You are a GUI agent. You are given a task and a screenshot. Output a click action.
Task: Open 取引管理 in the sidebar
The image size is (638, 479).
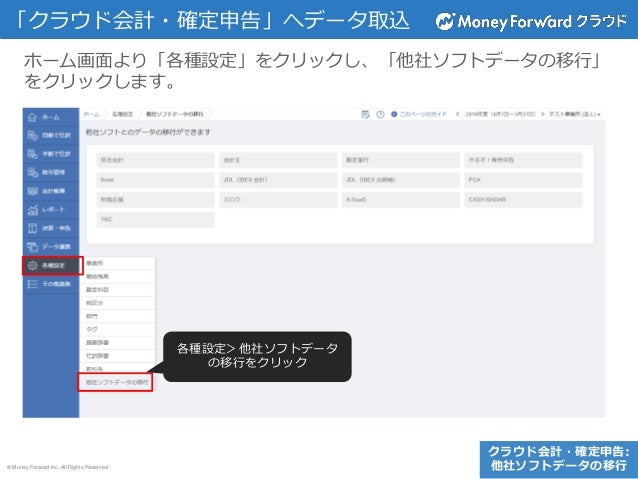pyautogui.click(x=50, y=172)
